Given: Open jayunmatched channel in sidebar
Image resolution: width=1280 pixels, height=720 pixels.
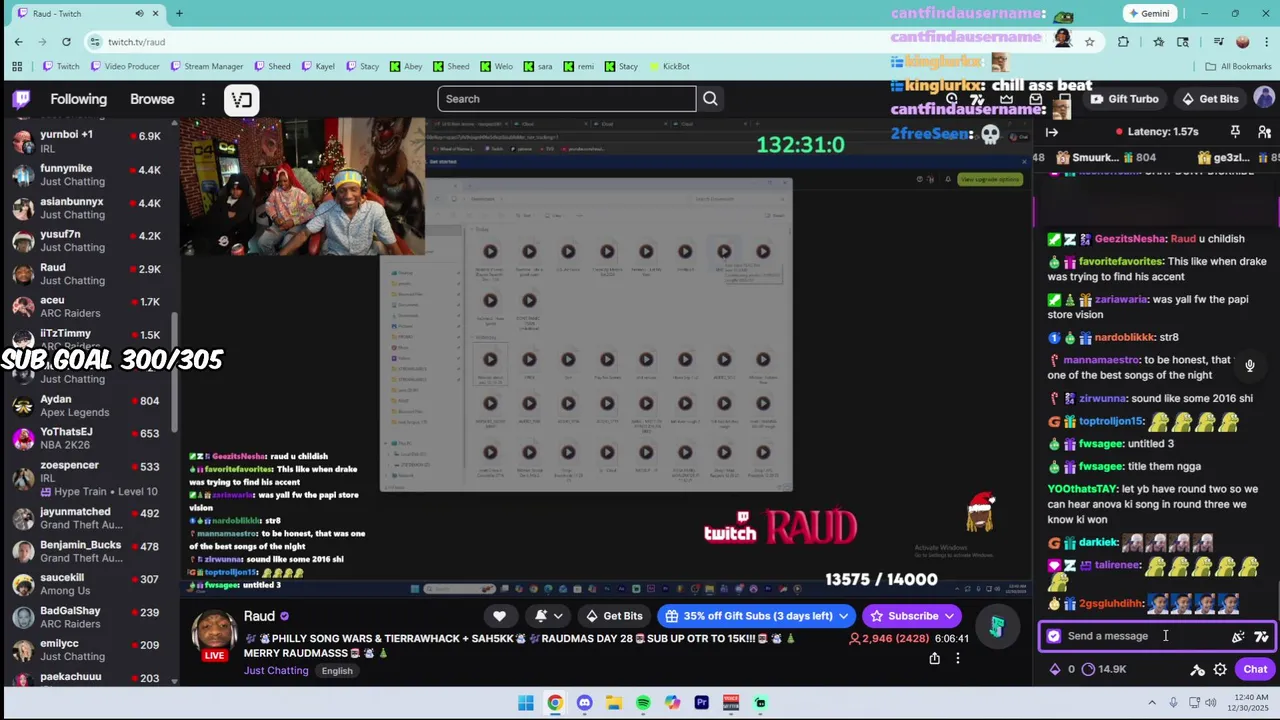Looking at the screenshot, I should coord(88,518).
